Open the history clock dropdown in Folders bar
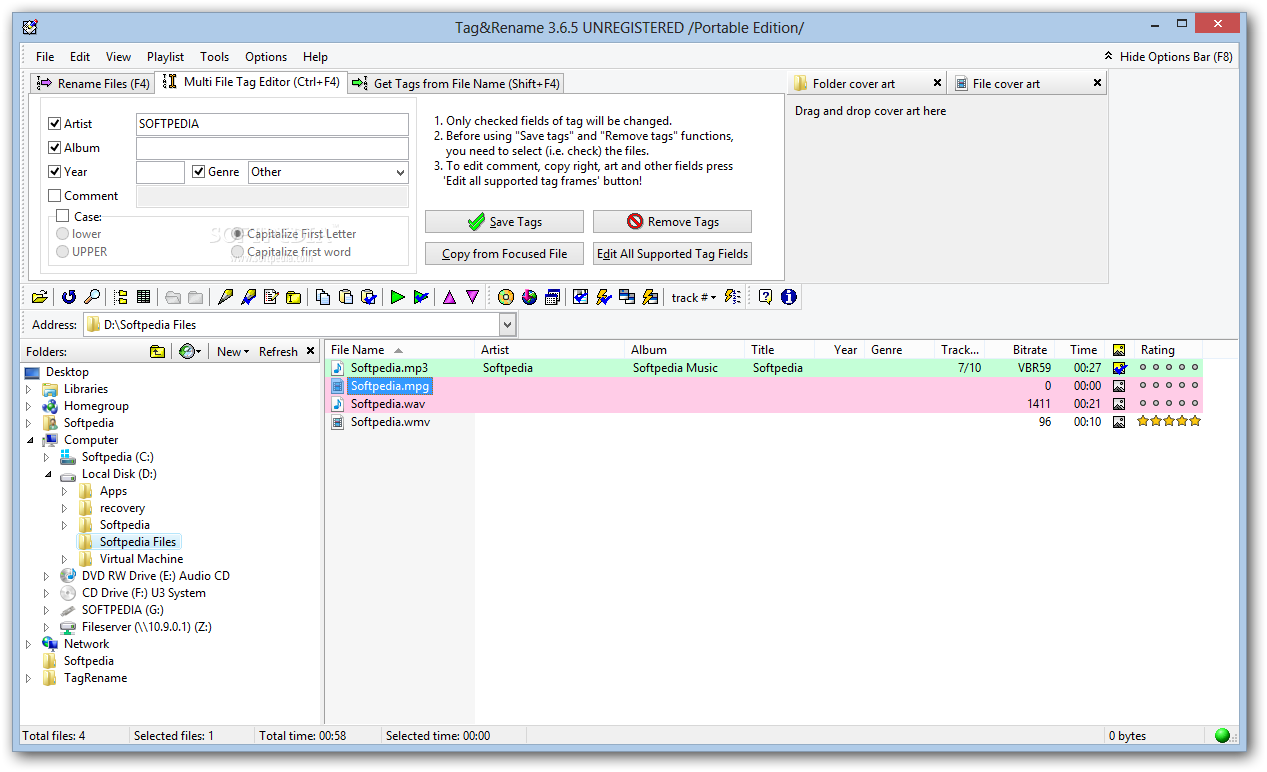The height and width of the screenshot is (772, 1267). coord(190,351)
